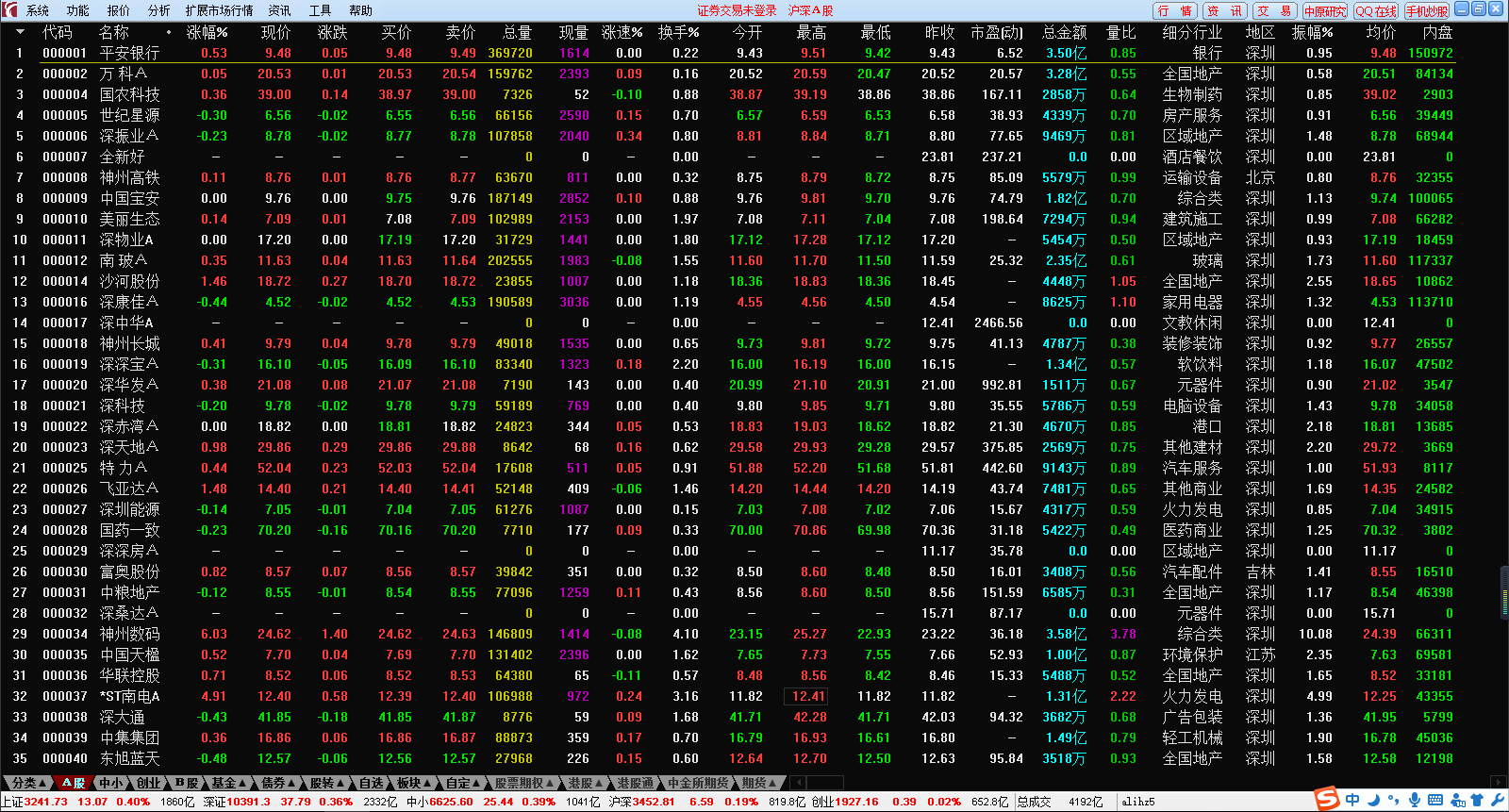Click the 手机炒股 button
The image size is (1509, 812).
point(1426,10)
